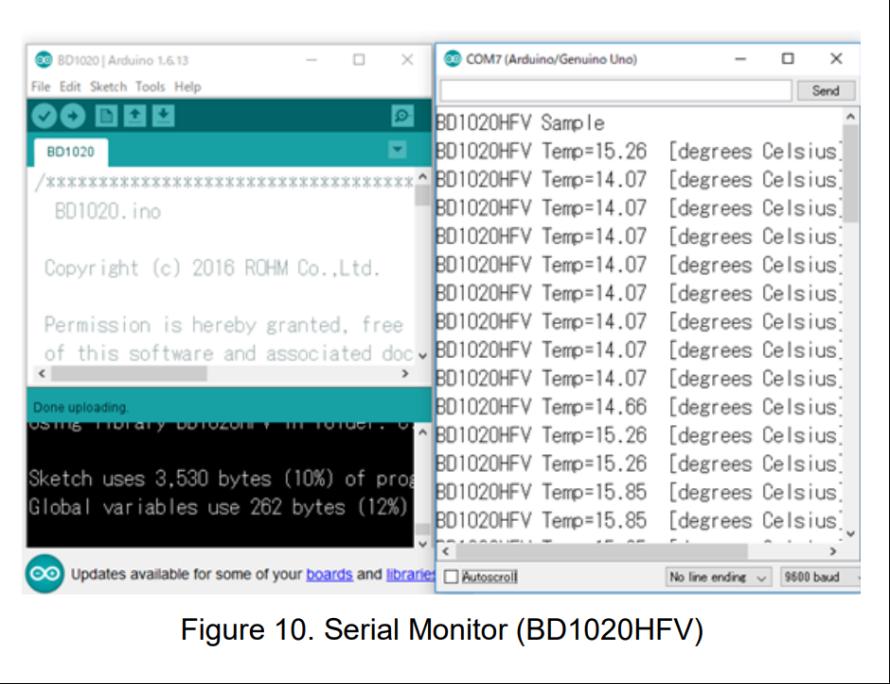This screenshot has height=684, width=890.
Task: Open the Tools menu
Action: click(x=150, y=86)
